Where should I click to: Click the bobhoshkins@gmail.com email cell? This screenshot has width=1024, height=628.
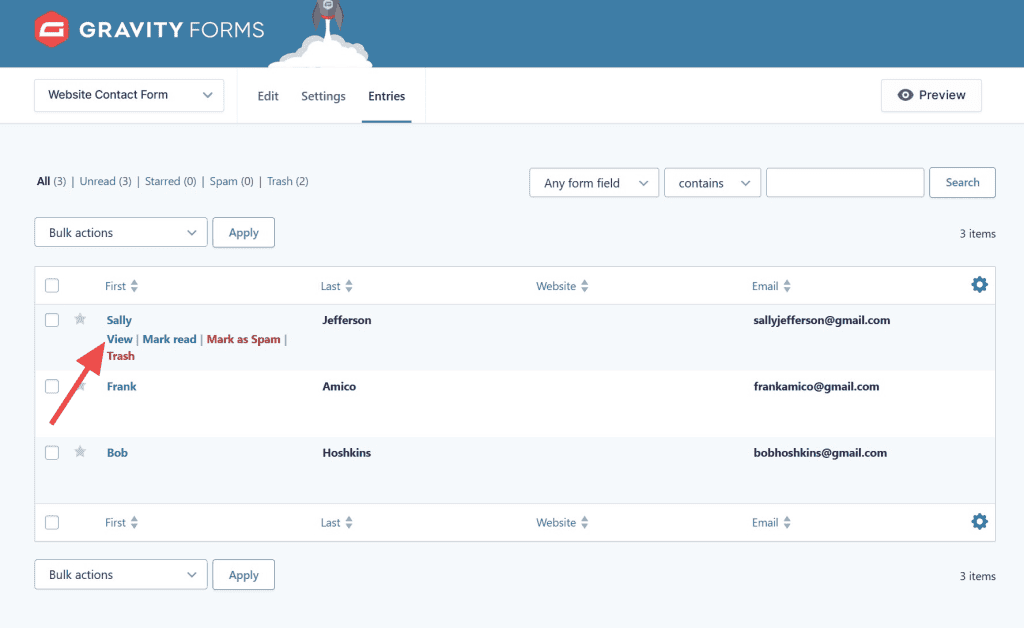(x=820, y=452)
